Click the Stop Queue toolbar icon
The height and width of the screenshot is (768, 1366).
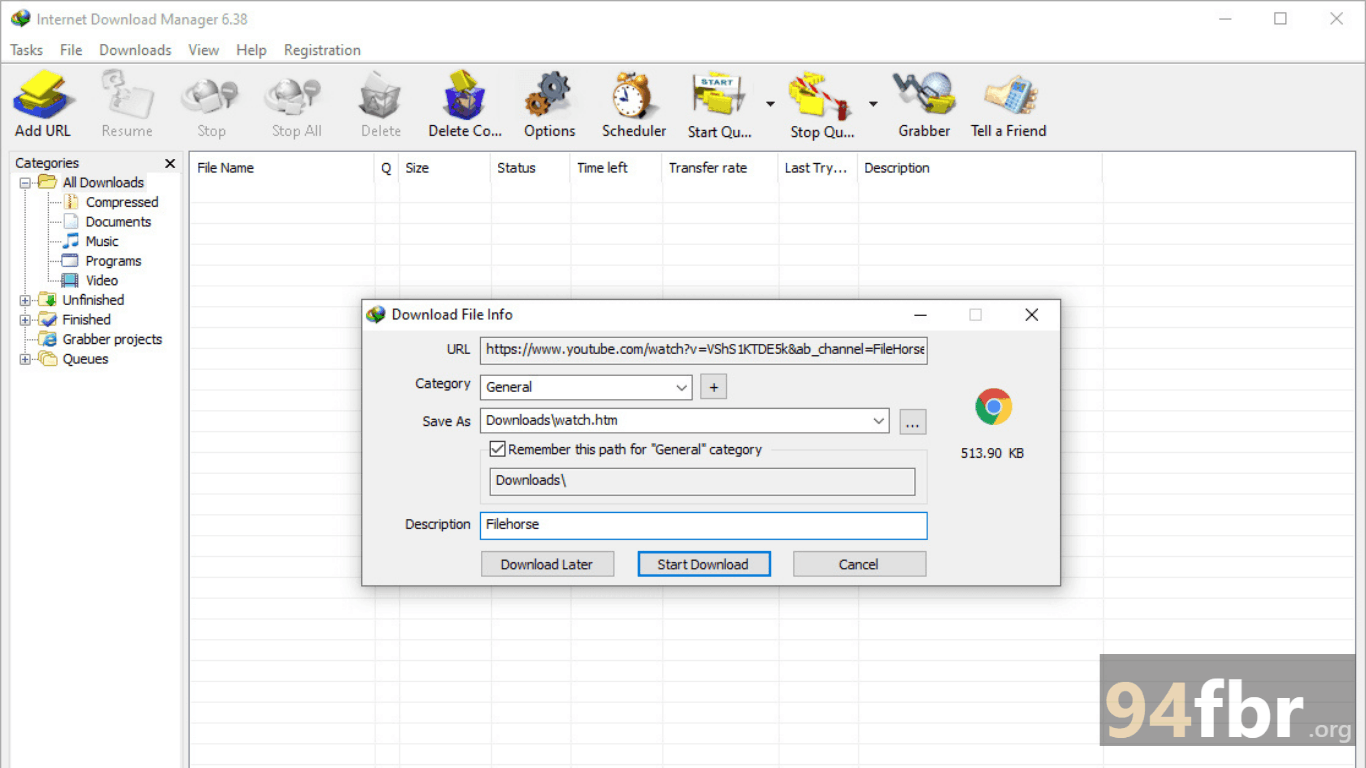(x=822, y=104)
